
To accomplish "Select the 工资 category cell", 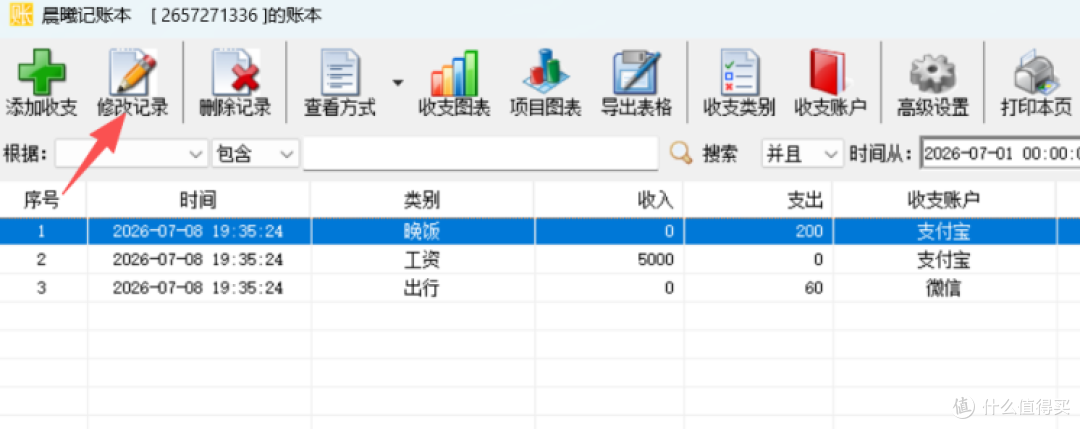I will [422, 260].
